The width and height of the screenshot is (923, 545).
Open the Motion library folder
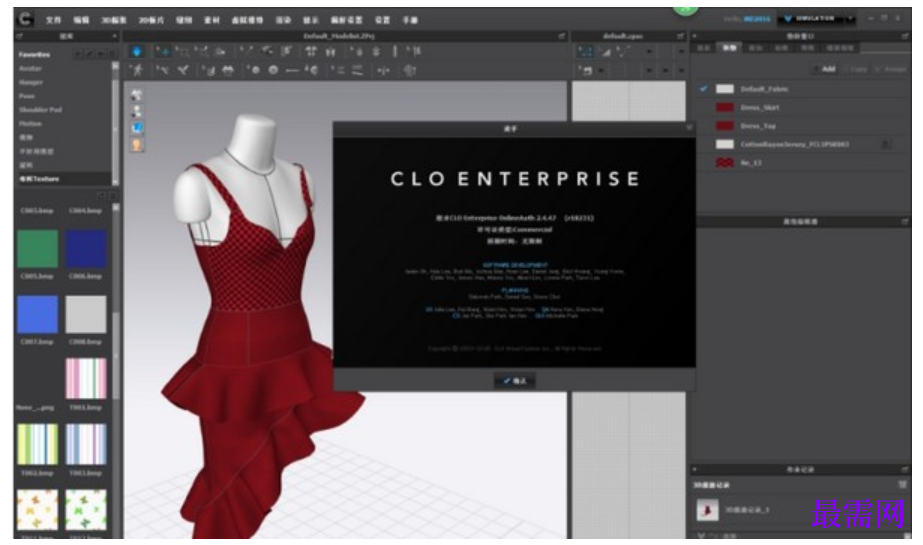pyautogui.click(x=30, y=124)
